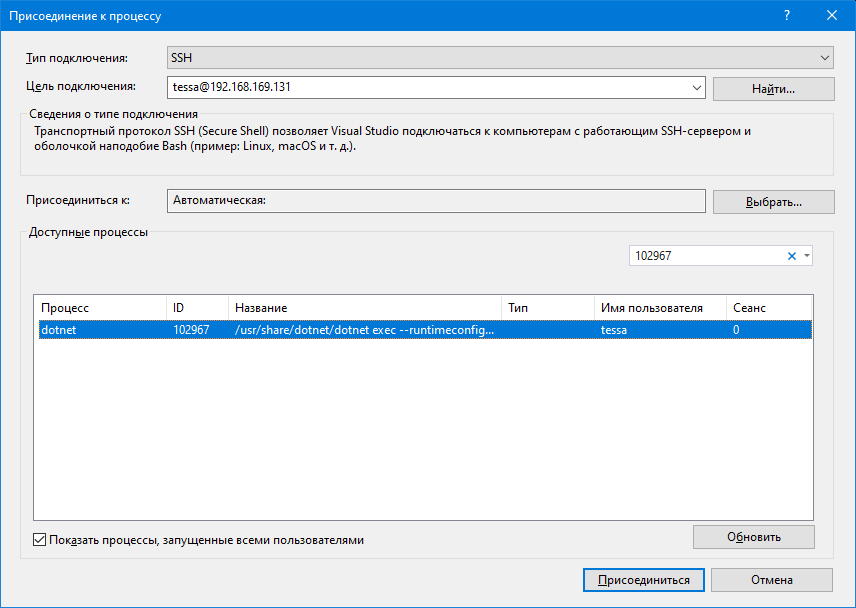856x608 pixels.
Task: Expand the connection target dropdown arrow
Action: coord(697,88)
